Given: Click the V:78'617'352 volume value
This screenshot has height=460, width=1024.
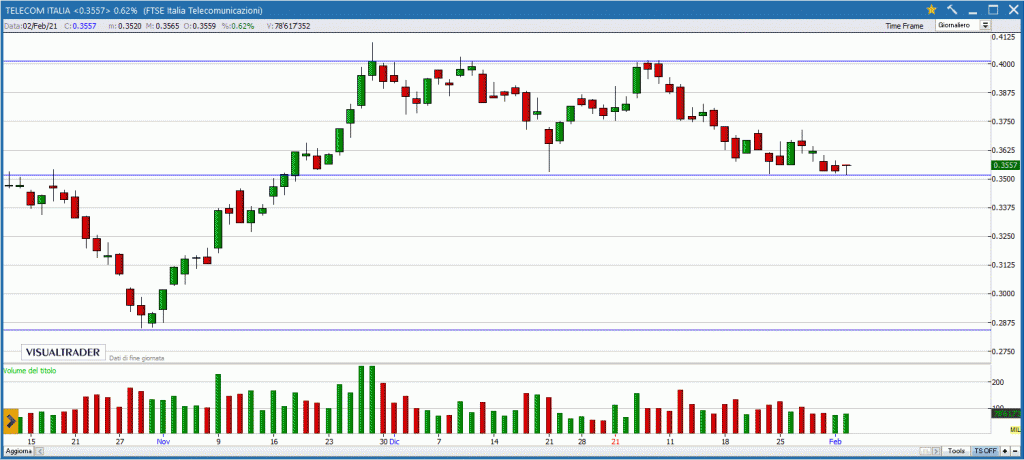Looking at the screenshot, I should coord(288,26).
